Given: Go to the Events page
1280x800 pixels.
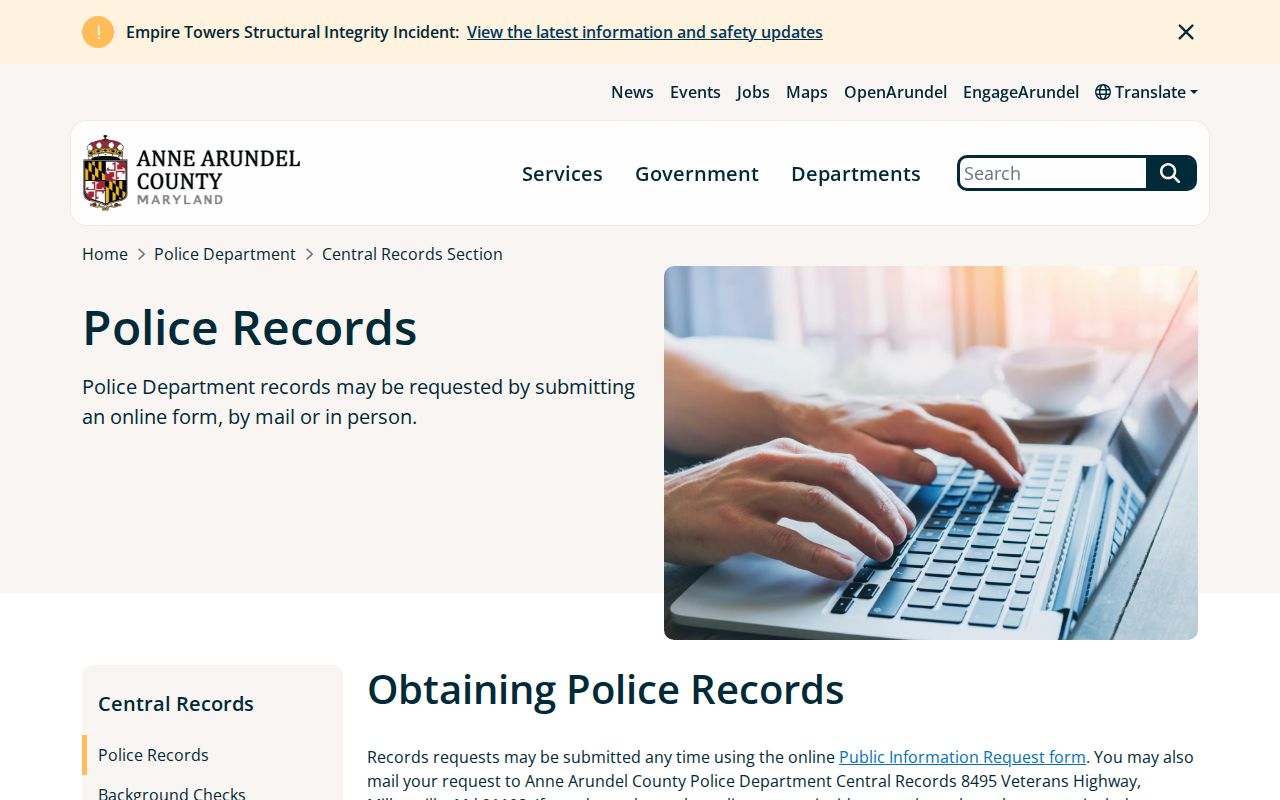Looking at the screenshot, I should (x=695, y=92).
